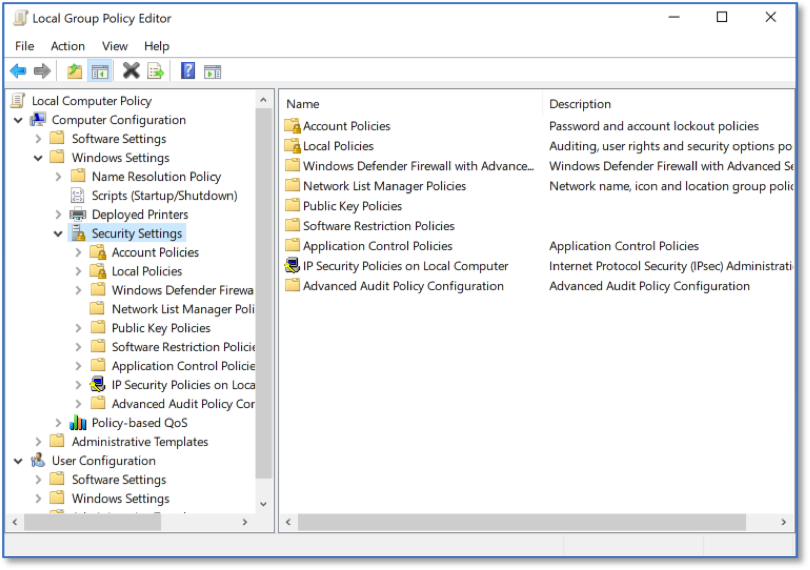Maximize the Local Group Policy Editor window
Screen dimensions: 810x570
click(x=722, y=17)
